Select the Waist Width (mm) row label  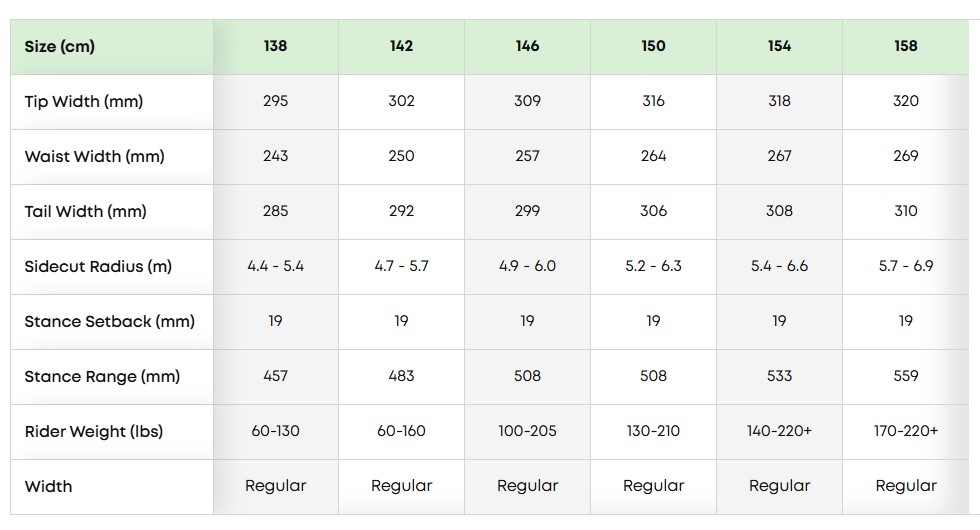95,156
